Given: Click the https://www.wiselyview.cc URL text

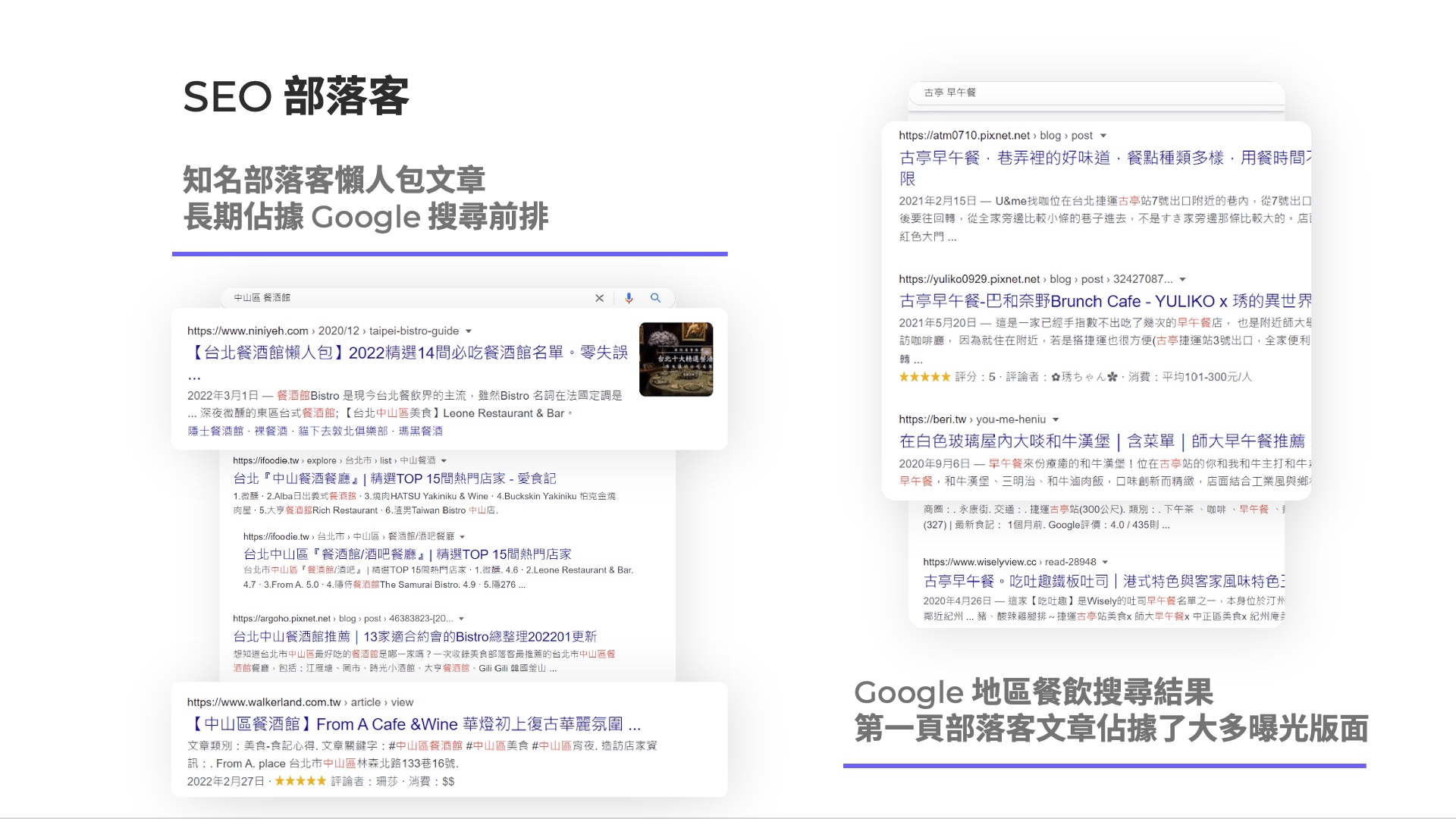Looking at the screenshot, I should (979, 563).
